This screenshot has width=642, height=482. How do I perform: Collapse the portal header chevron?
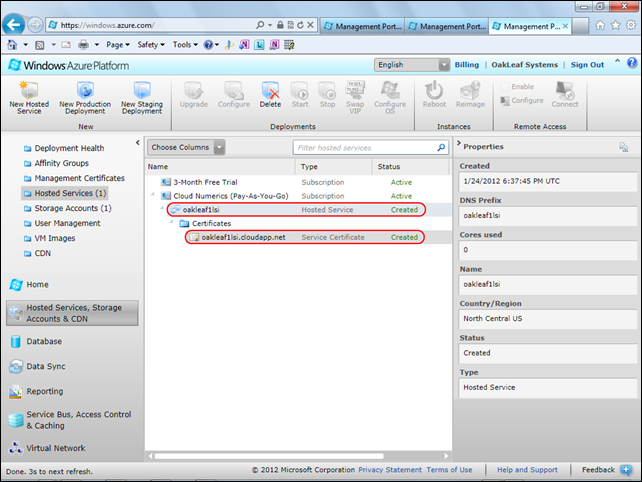coord(617,61)
